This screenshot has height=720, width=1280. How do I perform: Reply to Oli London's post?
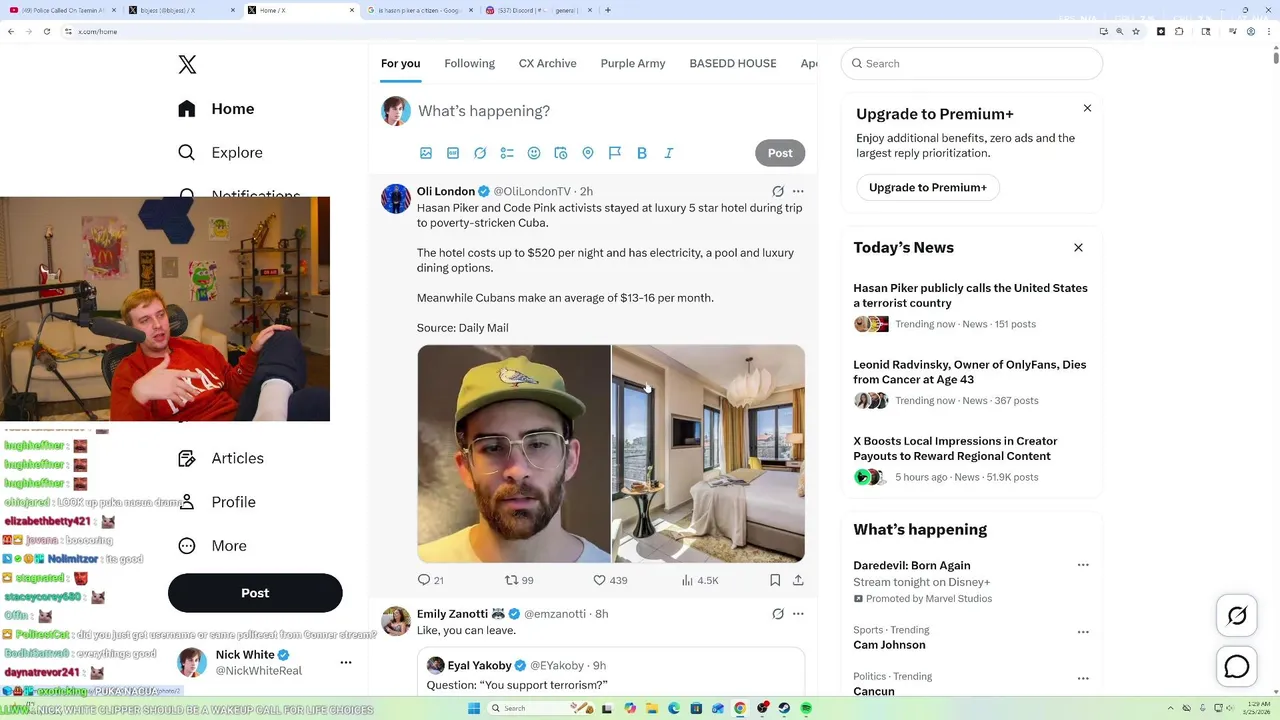click(430, 580)
